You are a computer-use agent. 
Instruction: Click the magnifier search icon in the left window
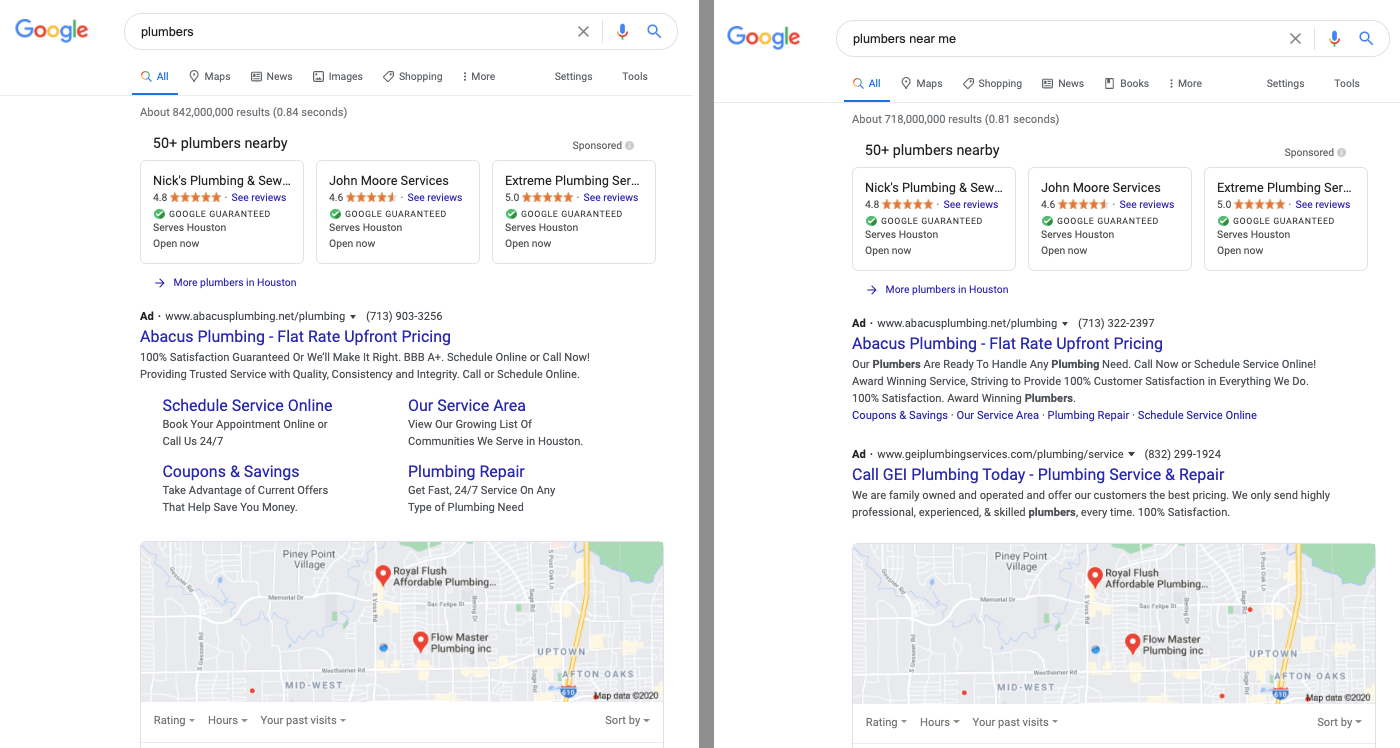pyautogui.click(x=654, y=32)
